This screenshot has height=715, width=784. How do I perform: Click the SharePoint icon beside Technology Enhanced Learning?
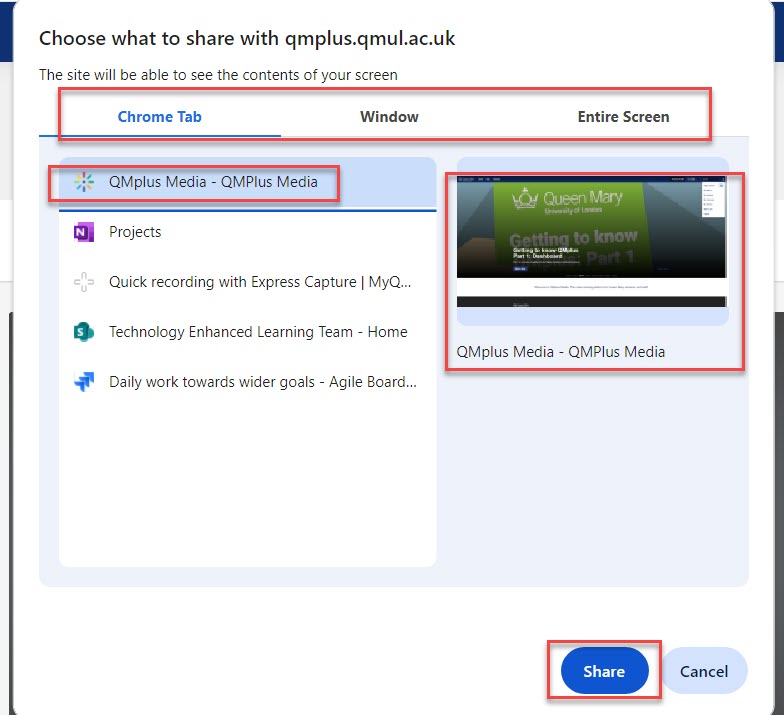coord(84,332)
